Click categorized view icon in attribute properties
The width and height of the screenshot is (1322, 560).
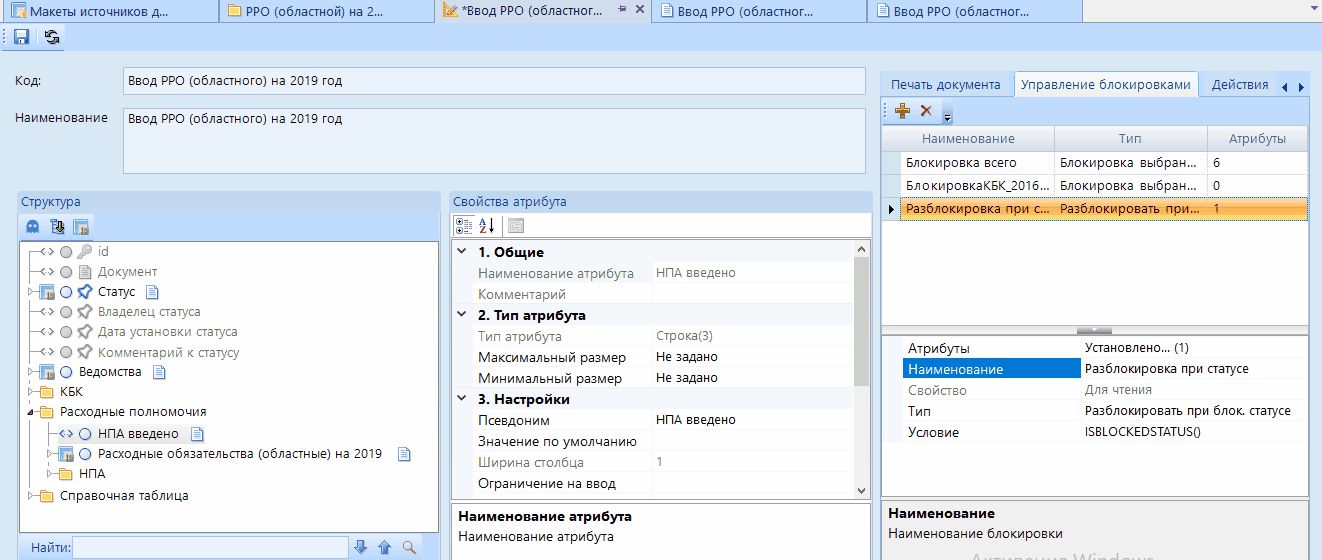[464, 226]
